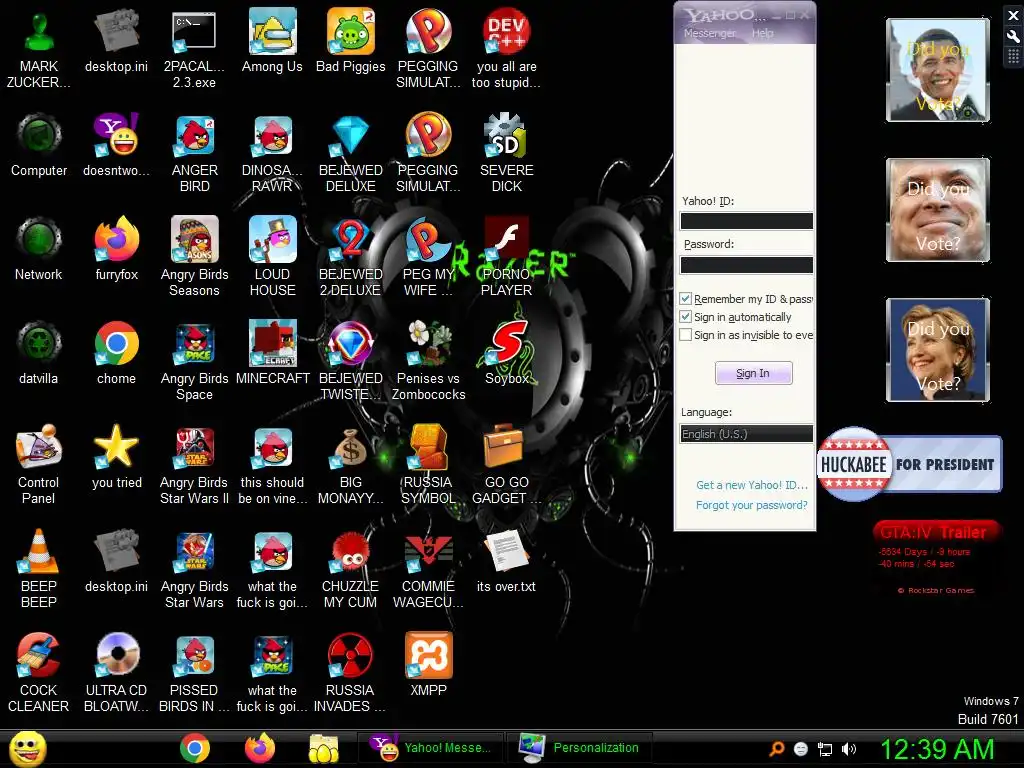The height and width of the screenshot is (768, 1024).
Task: Open gadget options wrench icon
Action: tap(1013, 36)
